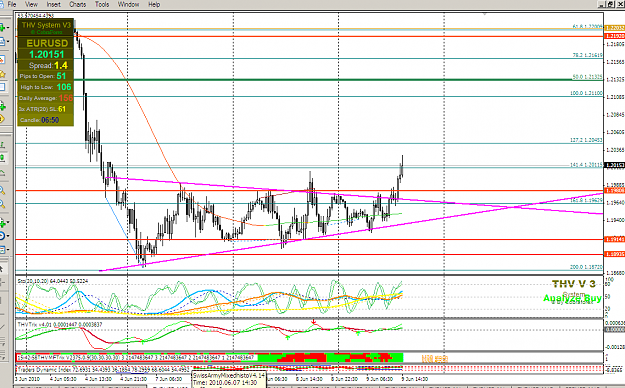Click the EURUSD symbol label
The image size is (625, 388).
[47, 43]
